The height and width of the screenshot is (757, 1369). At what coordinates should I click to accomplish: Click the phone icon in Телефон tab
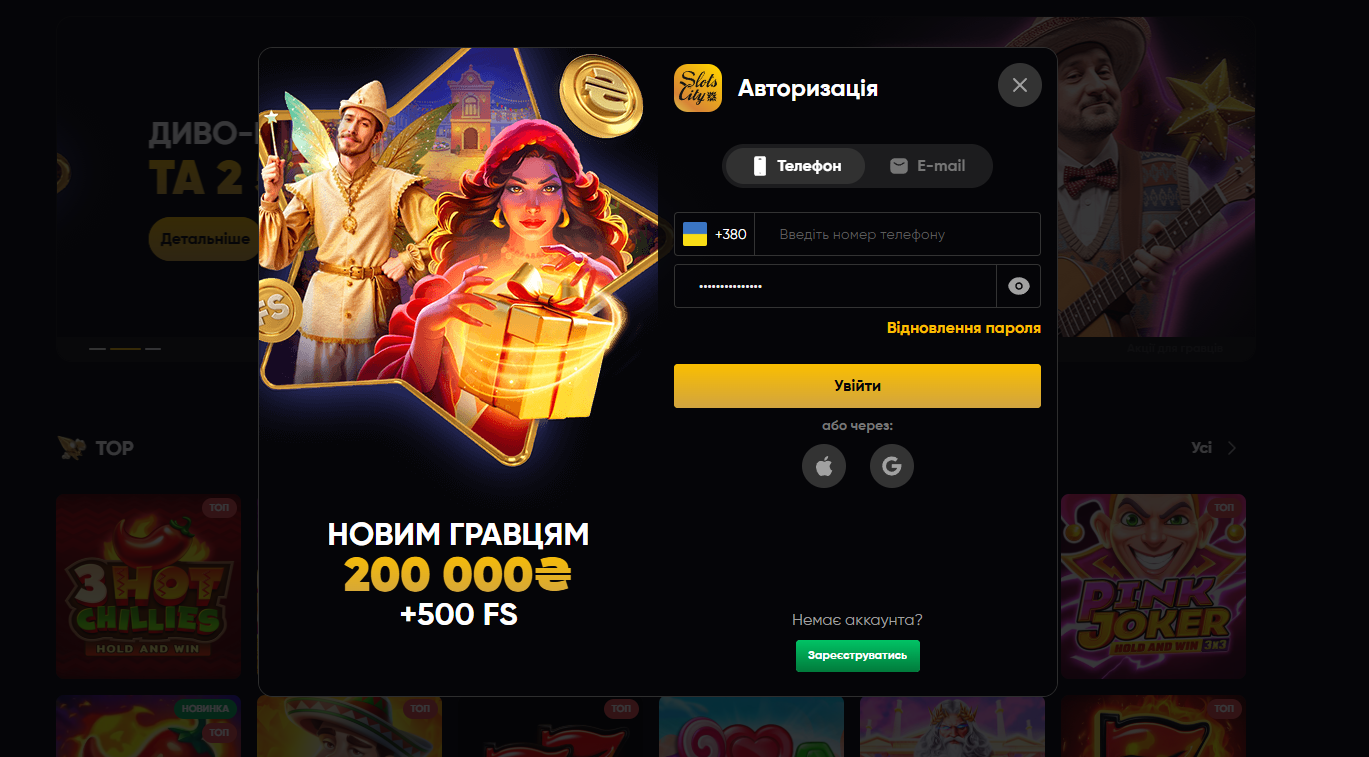pyautogui.click(x=759, y=166)
